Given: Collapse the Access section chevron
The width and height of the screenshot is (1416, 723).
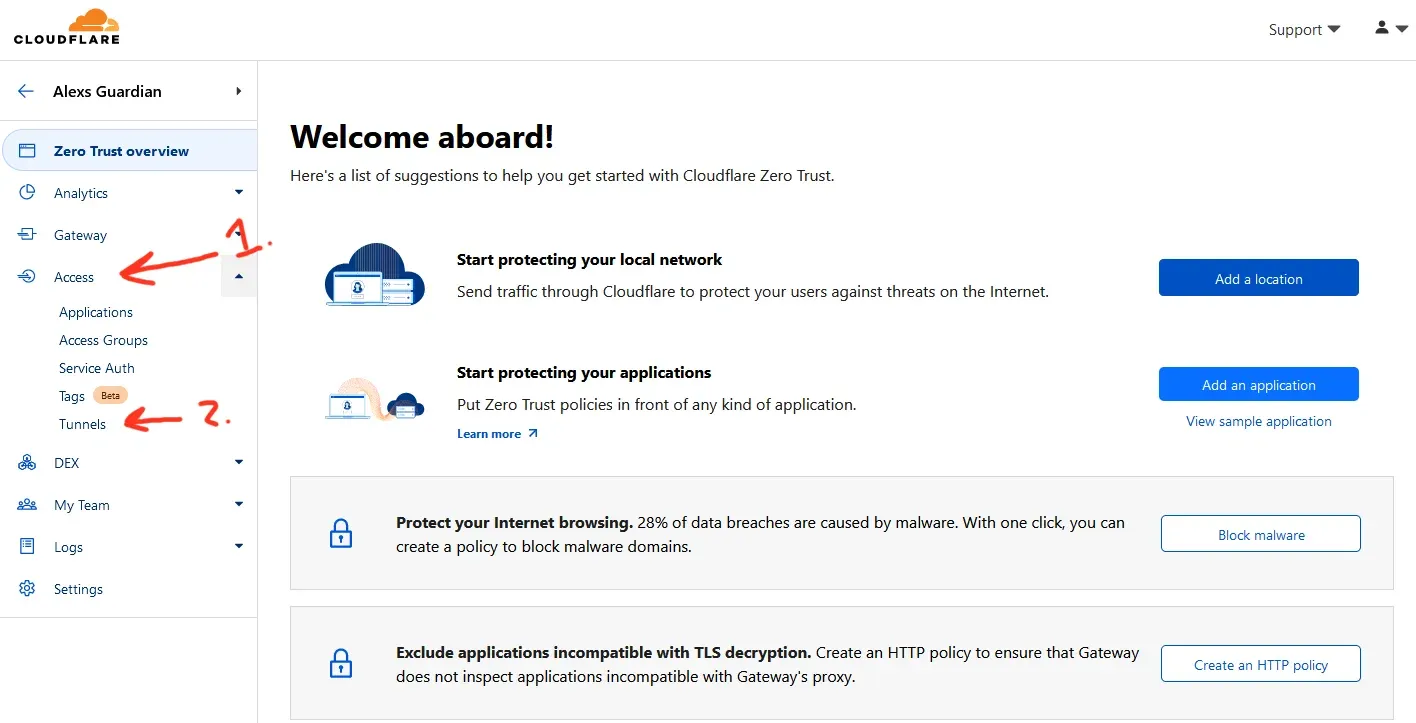Looking at the screenshot, I should (238, 276).
